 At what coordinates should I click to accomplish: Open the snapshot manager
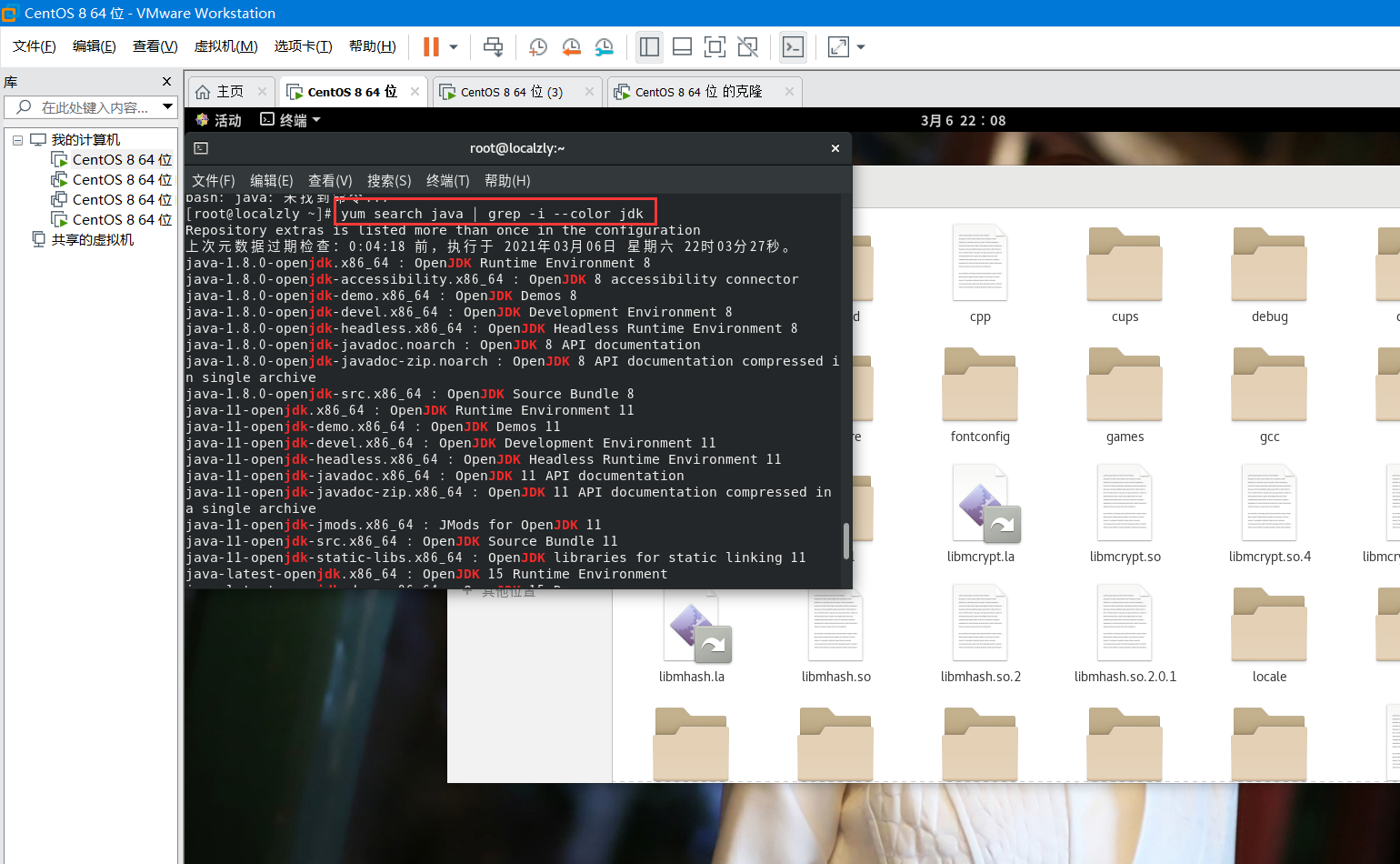pyautogui.click(x=605, y=46)
